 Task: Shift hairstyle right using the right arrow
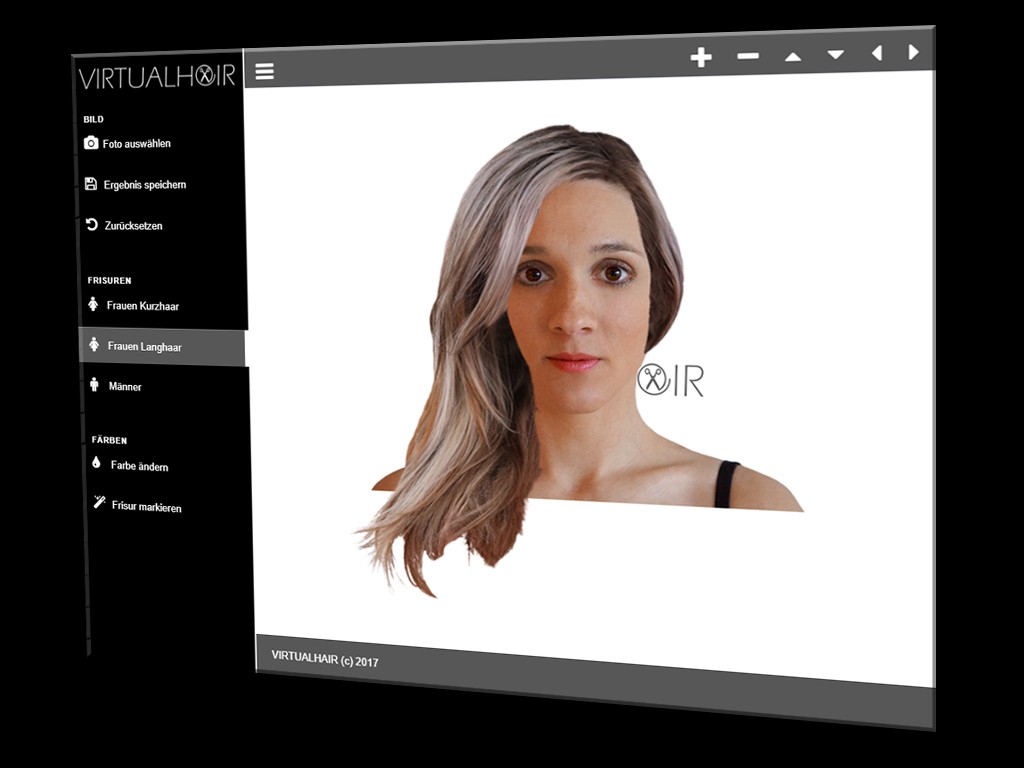(x=913, y=52)
